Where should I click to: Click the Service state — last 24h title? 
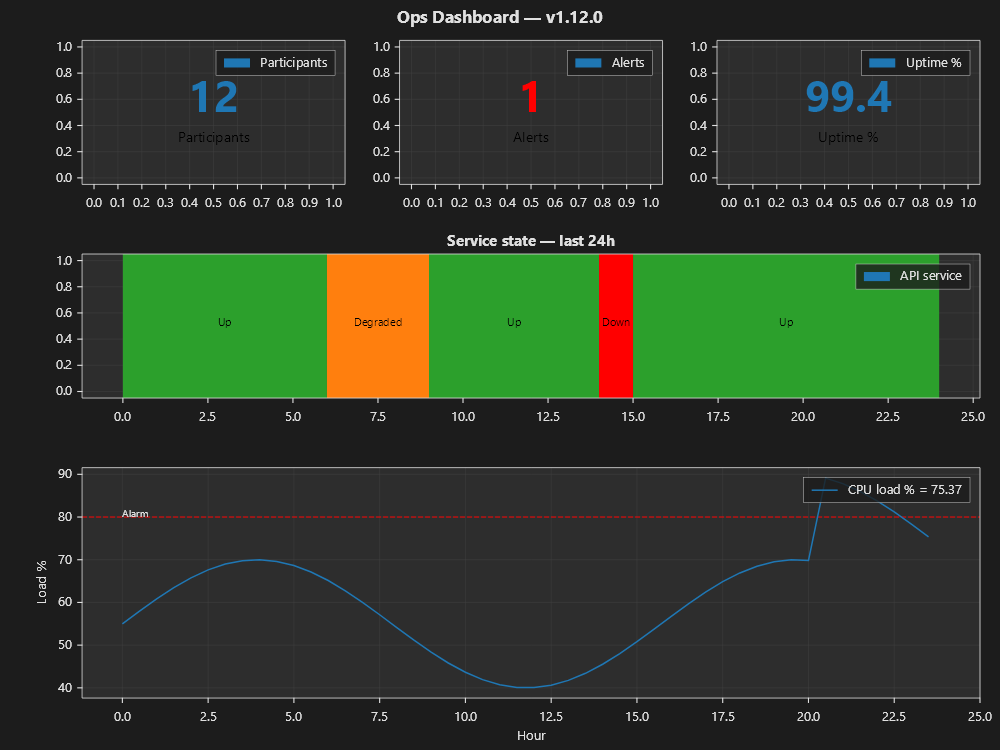(531, 241)
